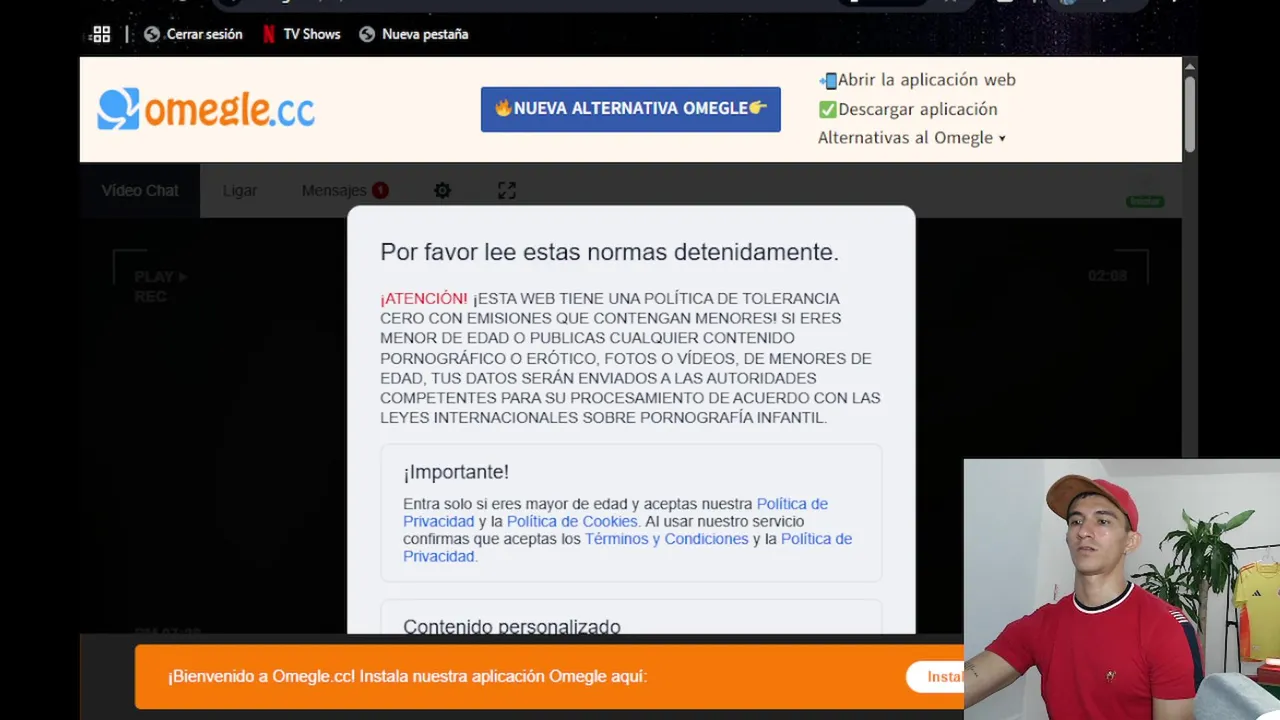Click the Por favor lee estas normas heading
Image resolution: width=1280 pixels, height=720 pixels.
coord(609,252)
